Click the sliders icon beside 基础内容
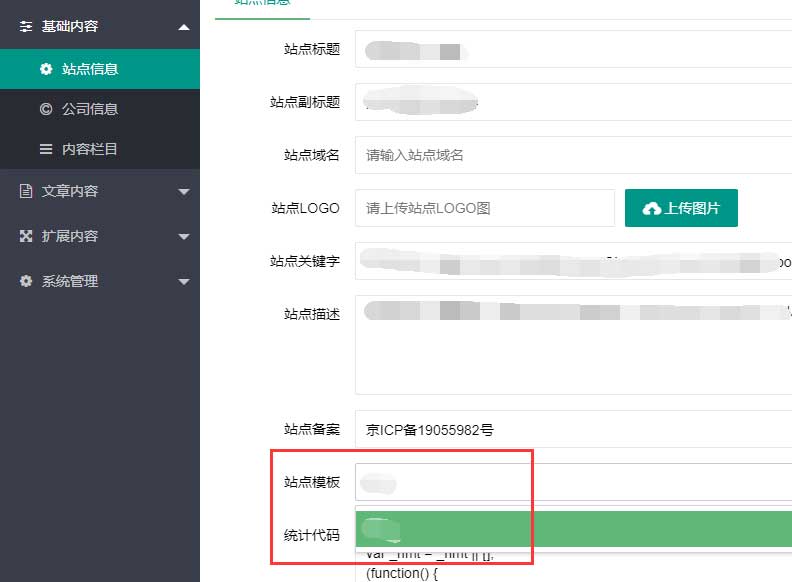Screen dimensions: 792x582 (26, 27)
